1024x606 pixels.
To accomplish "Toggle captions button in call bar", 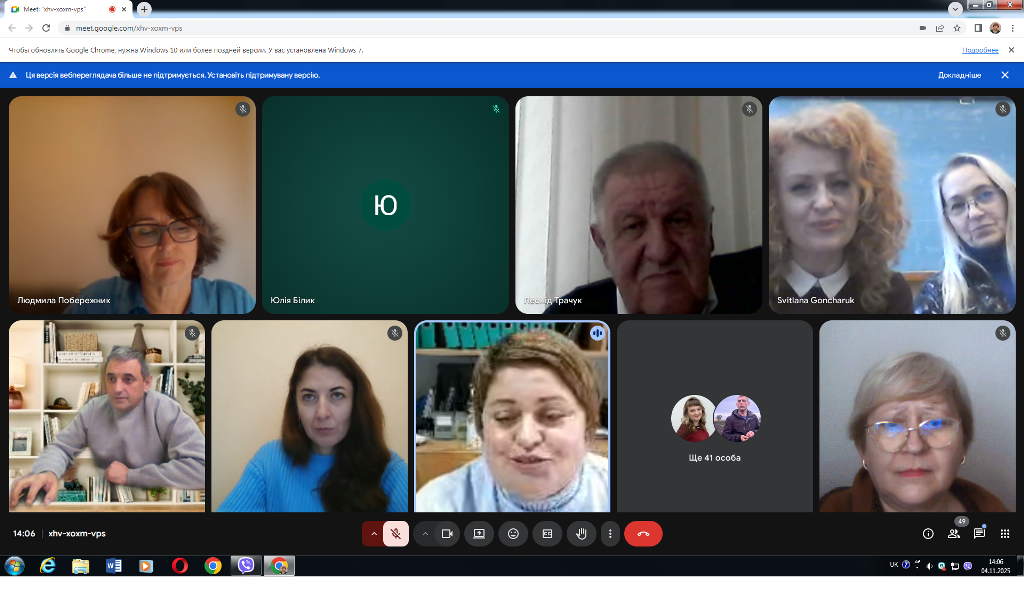I will click(547, 534).
